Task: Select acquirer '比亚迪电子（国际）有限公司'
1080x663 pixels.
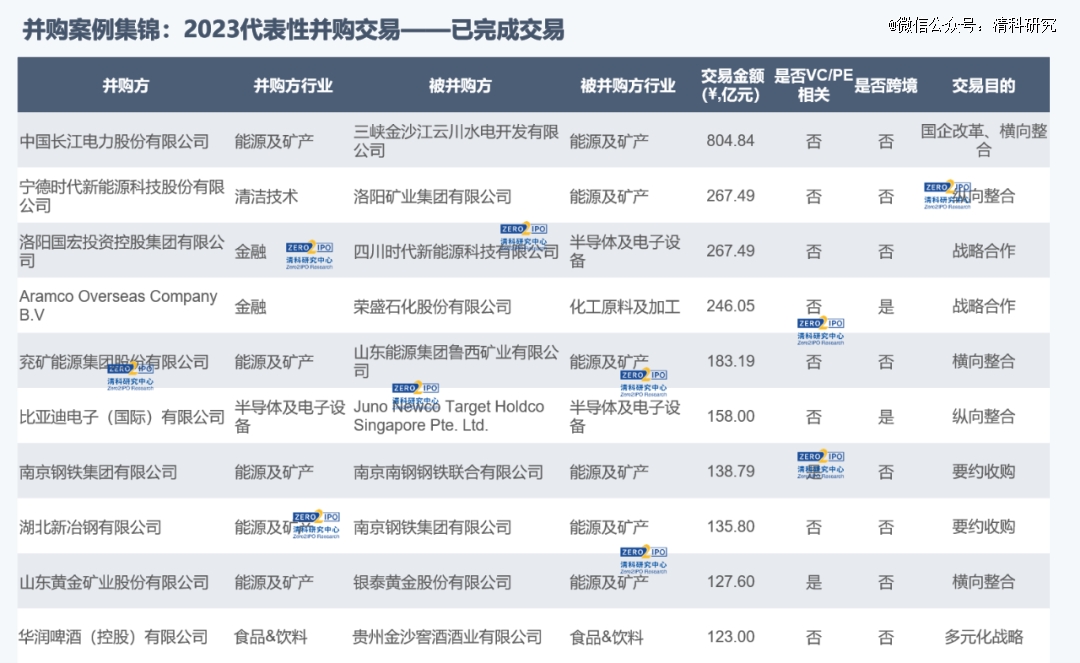Action: [x=122, y=417]
